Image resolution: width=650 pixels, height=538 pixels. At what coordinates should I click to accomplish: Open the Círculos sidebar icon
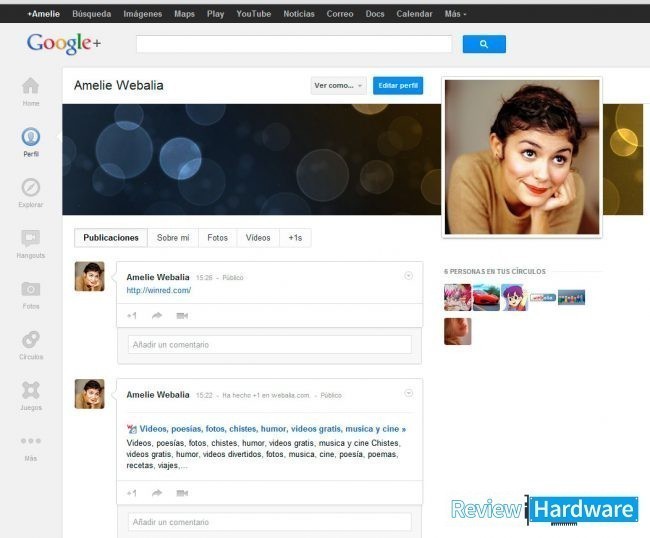[30, 341]
